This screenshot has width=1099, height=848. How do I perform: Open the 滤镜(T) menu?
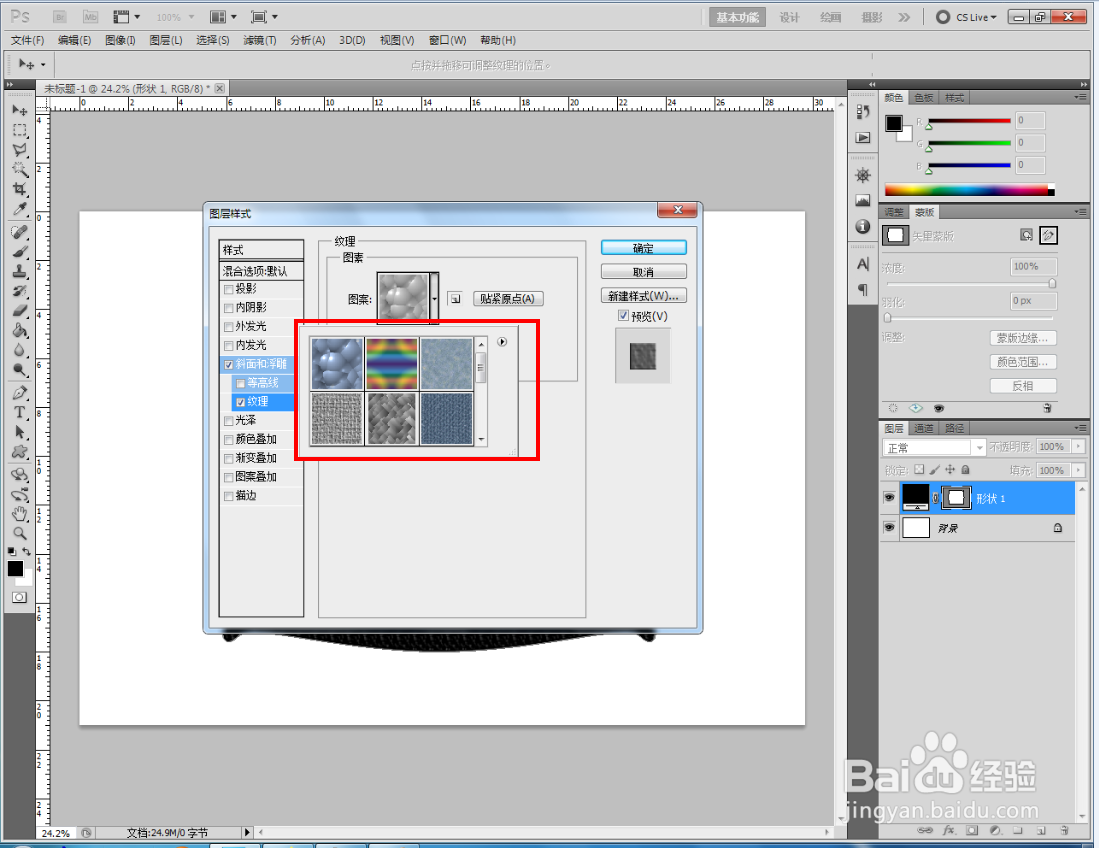(259, 40)
